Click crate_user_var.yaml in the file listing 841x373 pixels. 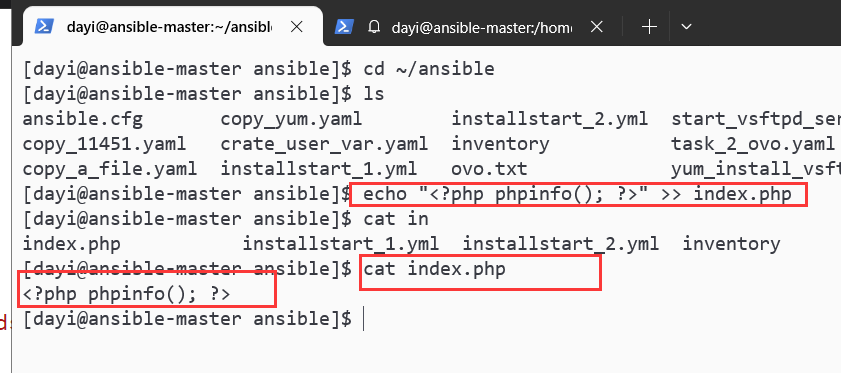point(324,144)
